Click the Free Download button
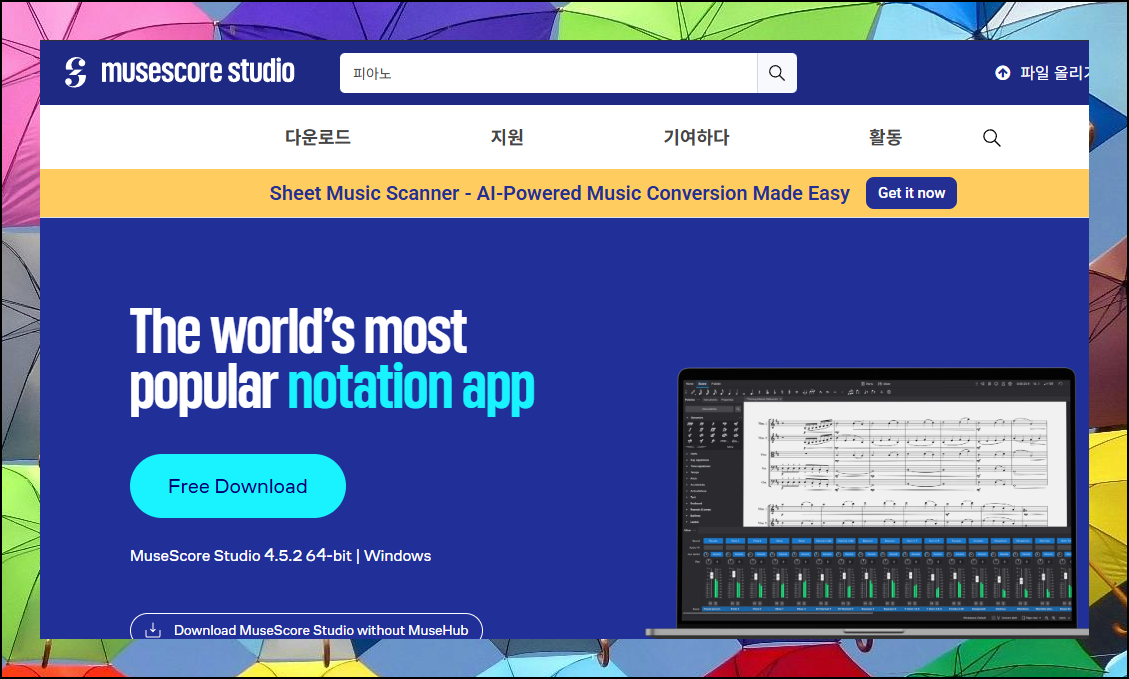 tap(238, 486)
